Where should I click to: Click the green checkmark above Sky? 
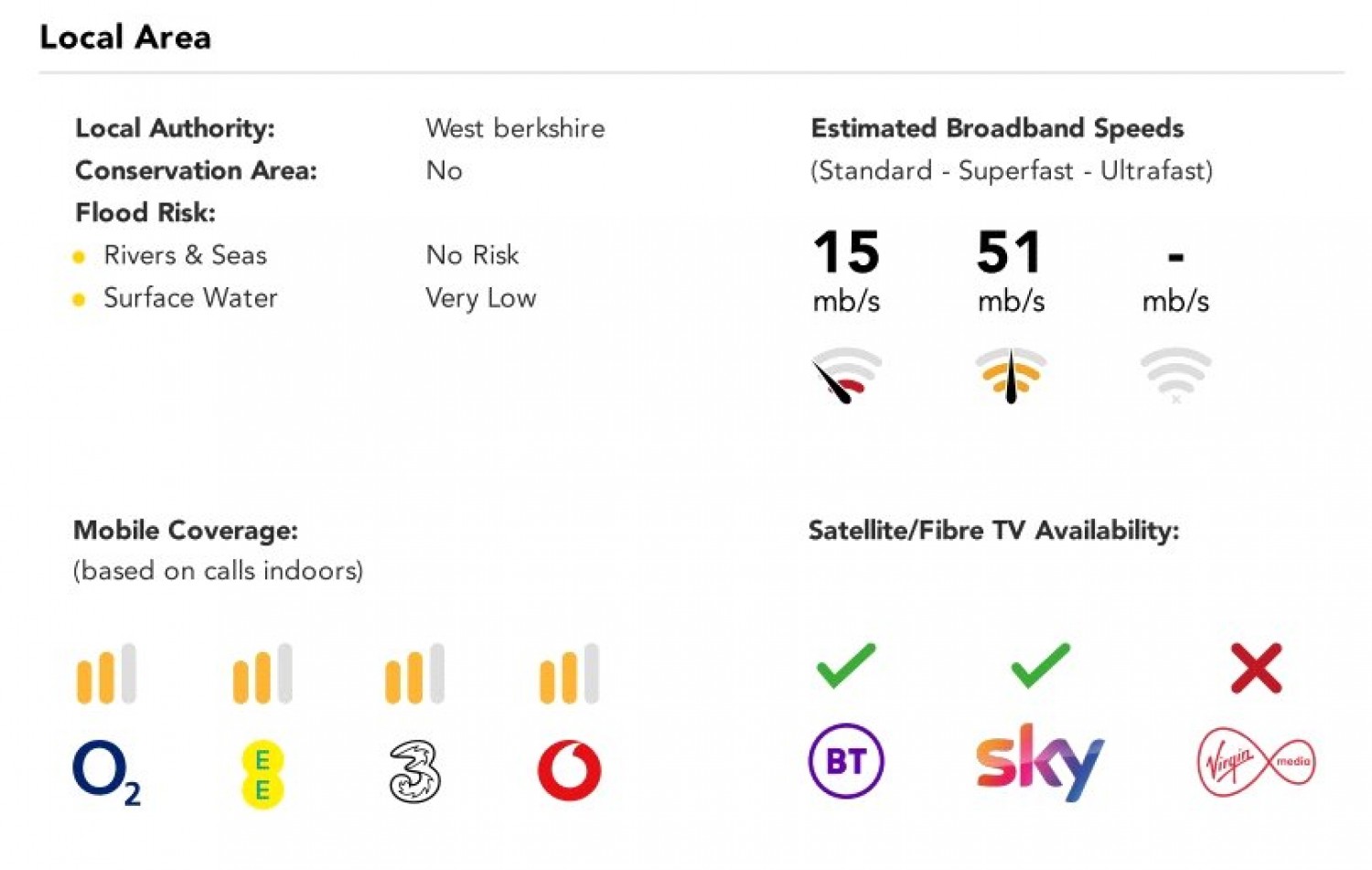point(1040,665)
